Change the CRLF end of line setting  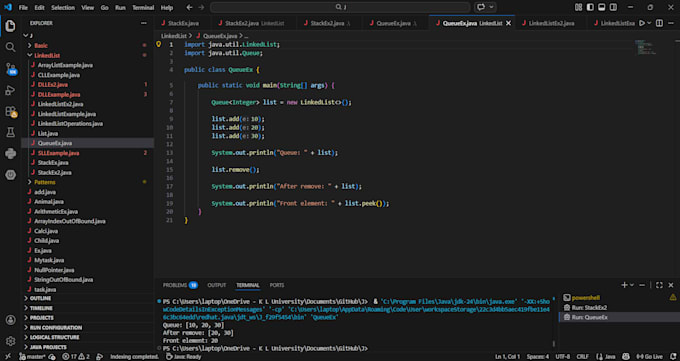[x=582, y=356]
